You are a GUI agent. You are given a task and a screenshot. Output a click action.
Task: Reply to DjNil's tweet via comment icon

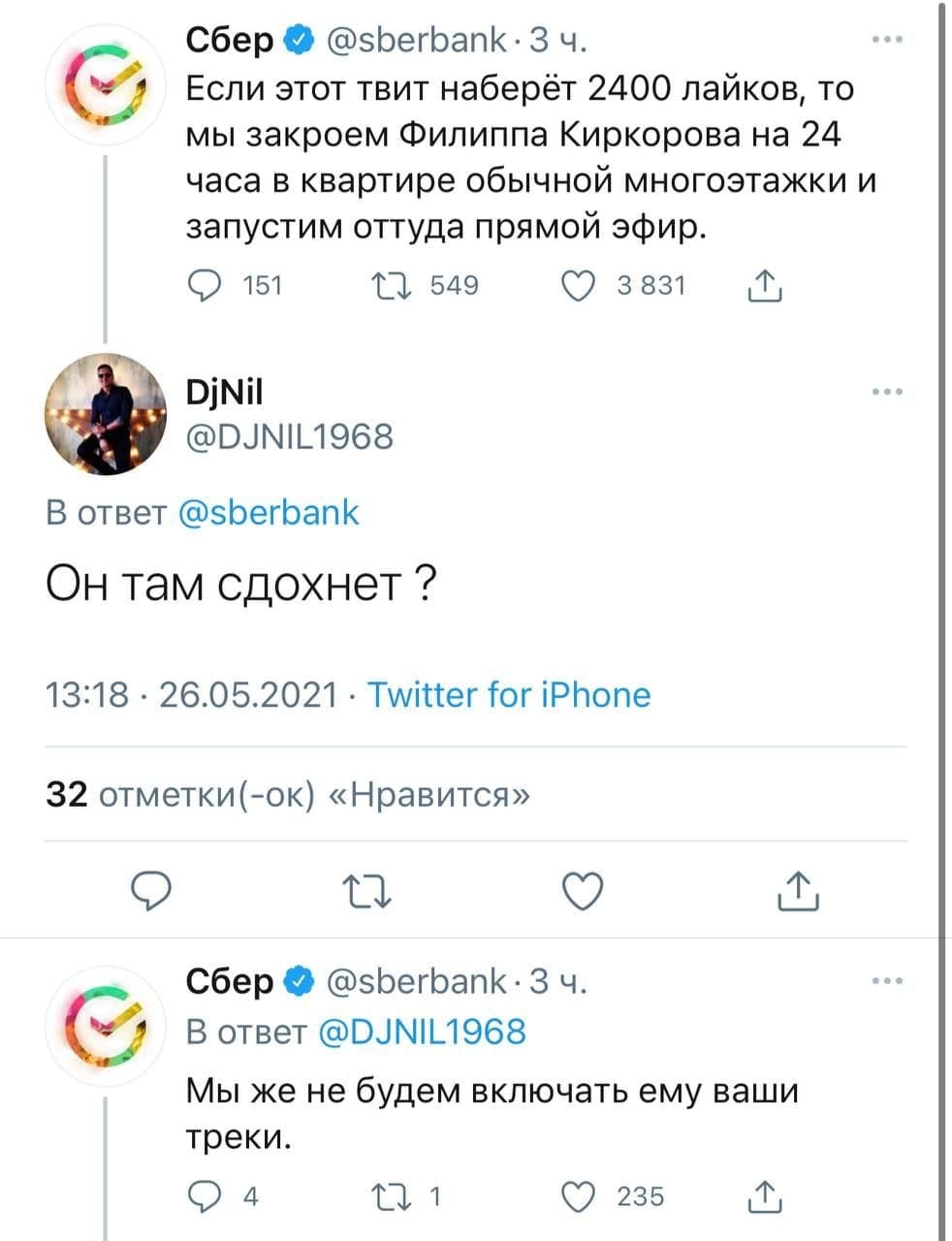pyautogui.click(x=151, y=891)
